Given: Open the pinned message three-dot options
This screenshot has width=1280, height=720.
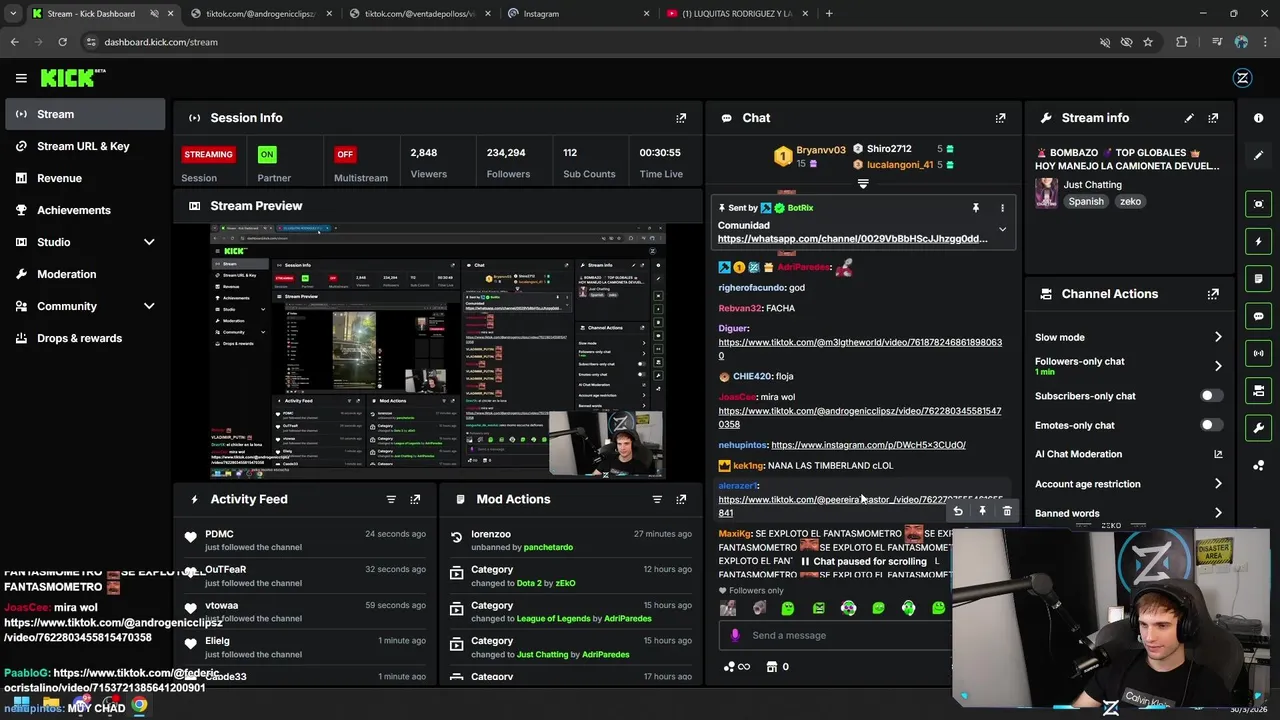Looking at the screenshot, I should (x=1002, y=208).
